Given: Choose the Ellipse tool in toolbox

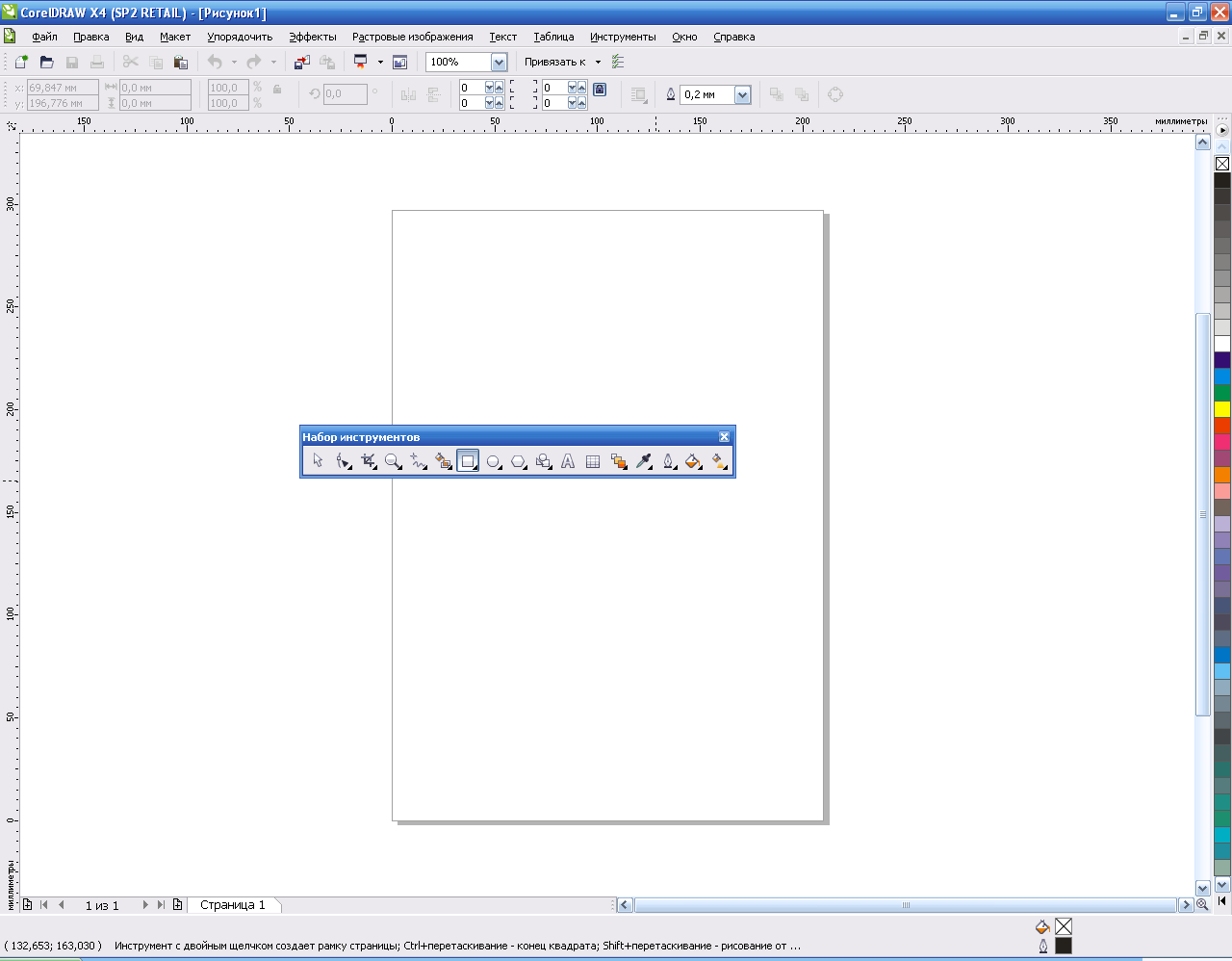Looking at the screenshot, I should click(494, 461).
